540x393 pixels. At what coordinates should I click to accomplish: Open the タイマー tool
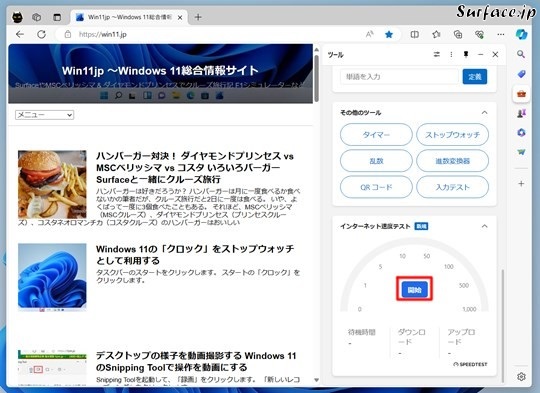click(376, 135)
